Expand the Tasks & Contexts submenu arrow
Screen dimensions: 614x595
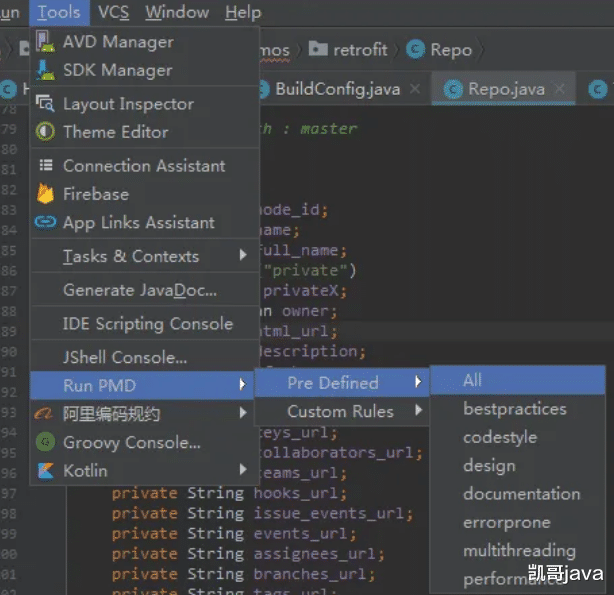tap(243, 255)
